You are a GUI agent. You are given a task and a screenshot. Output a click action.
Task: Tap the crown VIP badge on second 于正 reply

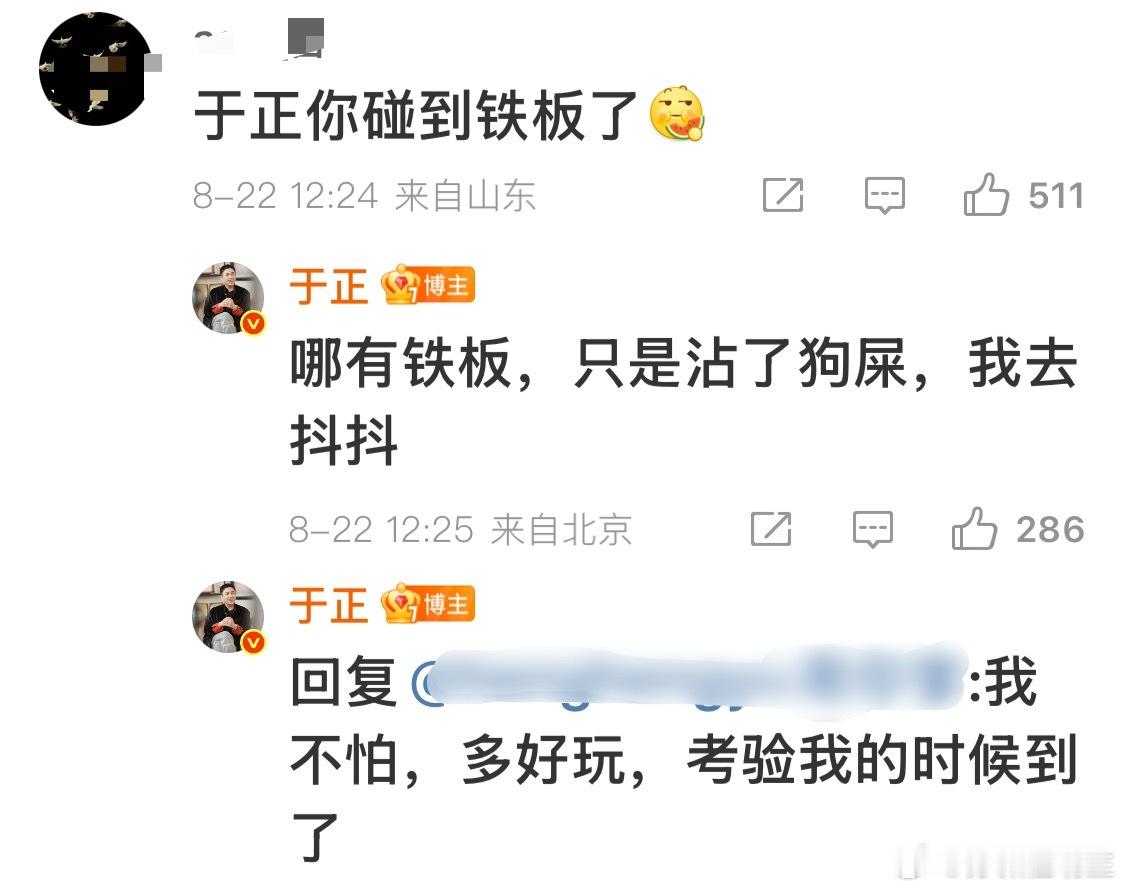click(x=400, y=603)
